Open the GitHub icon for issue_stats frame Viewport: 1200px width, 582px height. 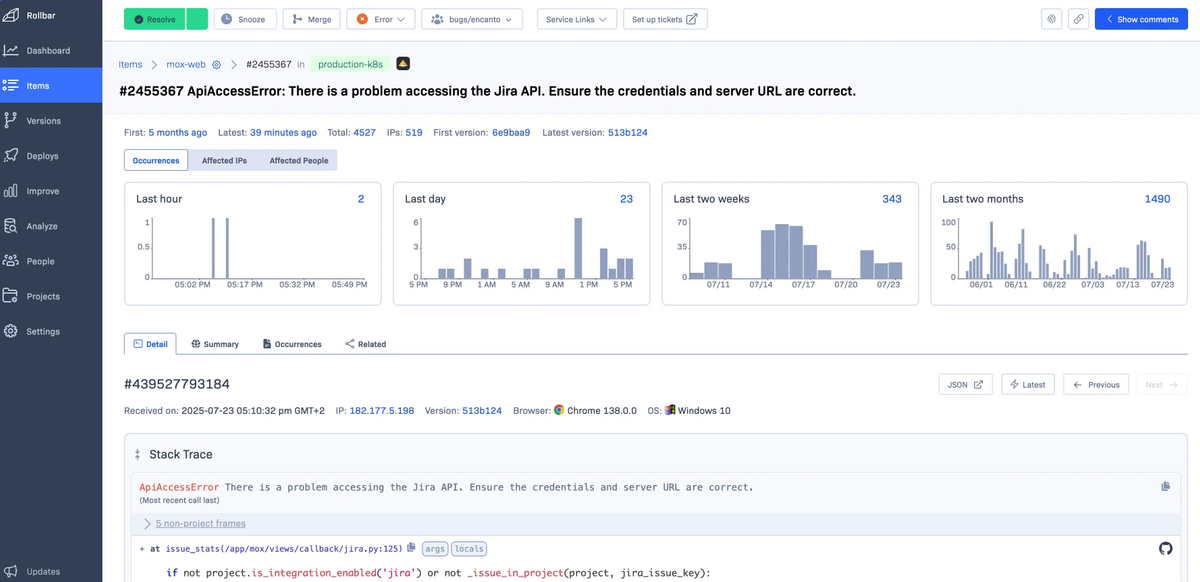[1165, 548]
